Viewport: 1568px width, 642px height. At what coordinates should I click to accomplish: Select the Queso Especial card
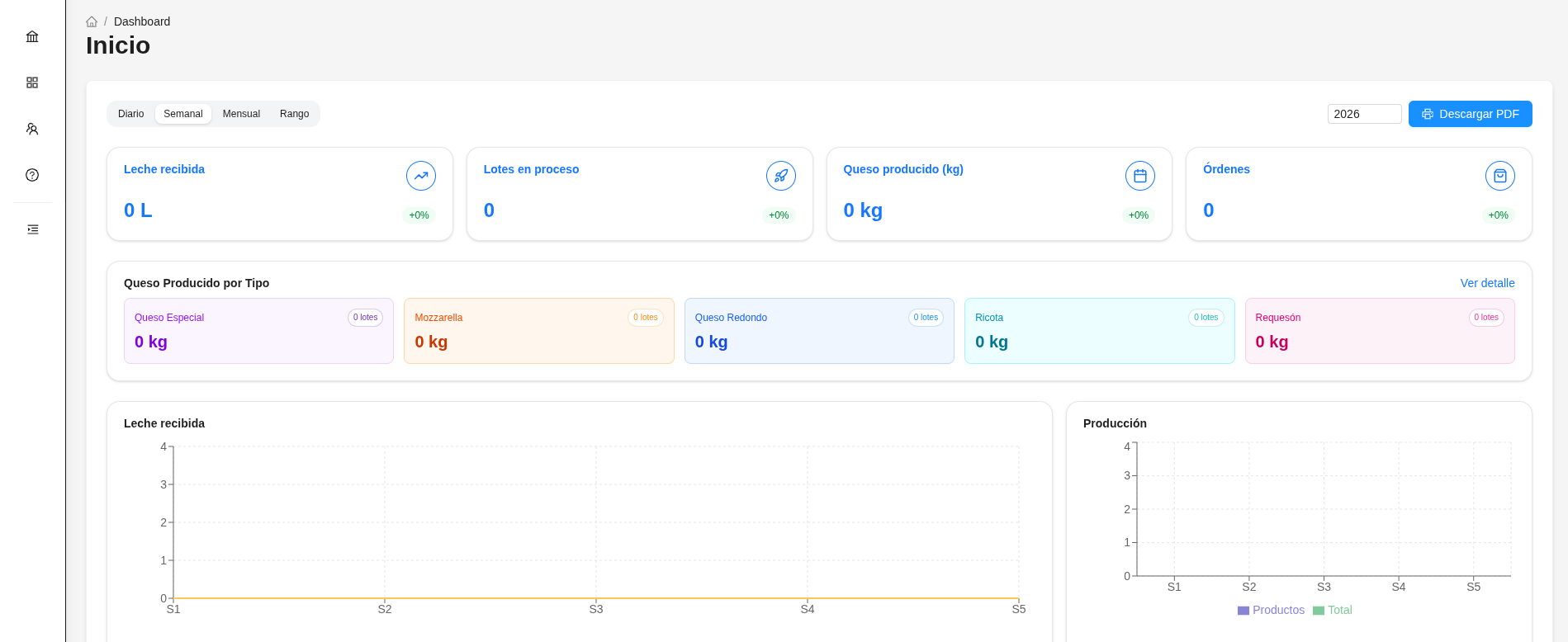[x=258, y=331]
